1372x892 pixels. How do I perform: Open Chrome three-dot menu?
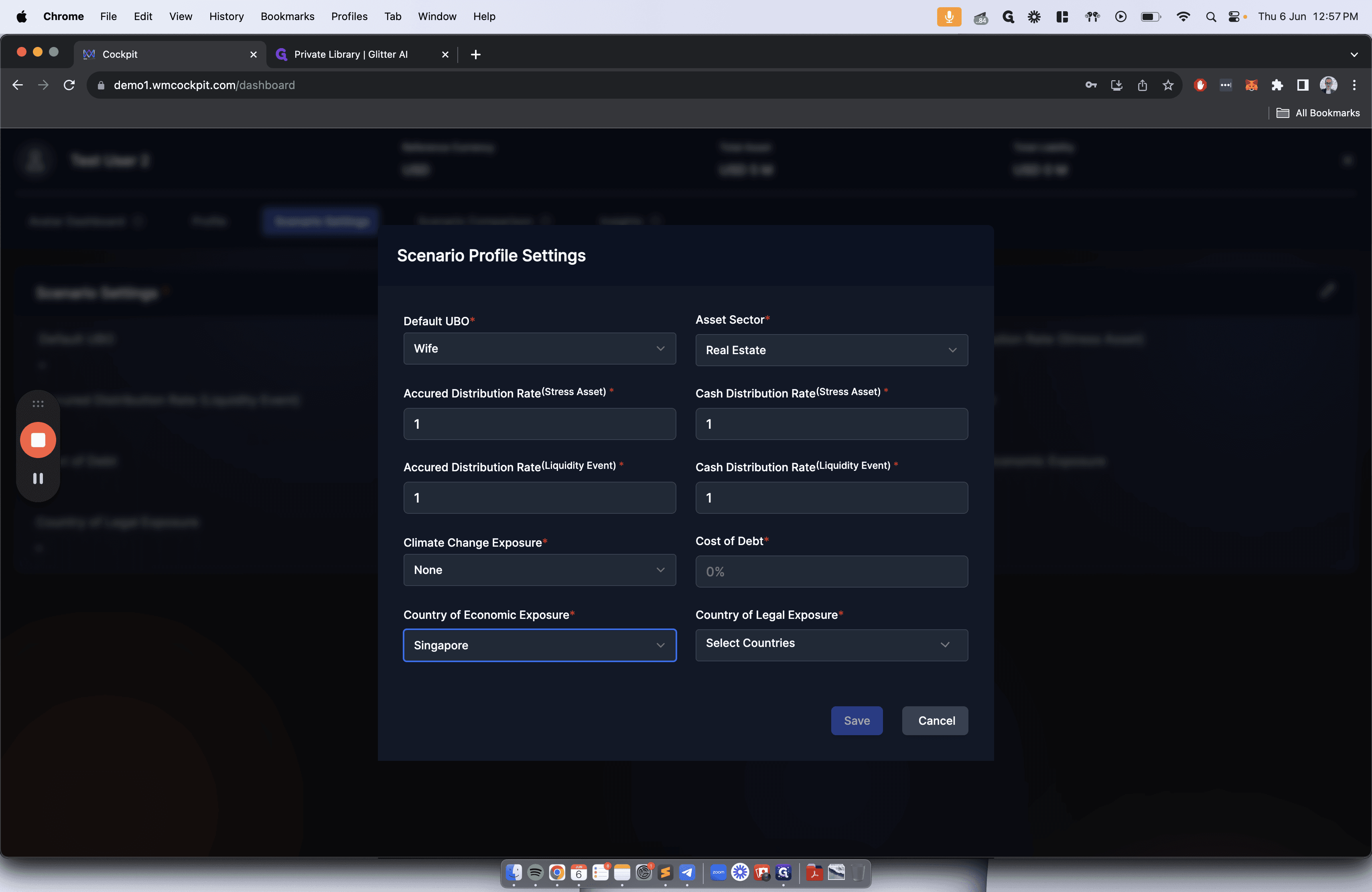(1354, 85)
